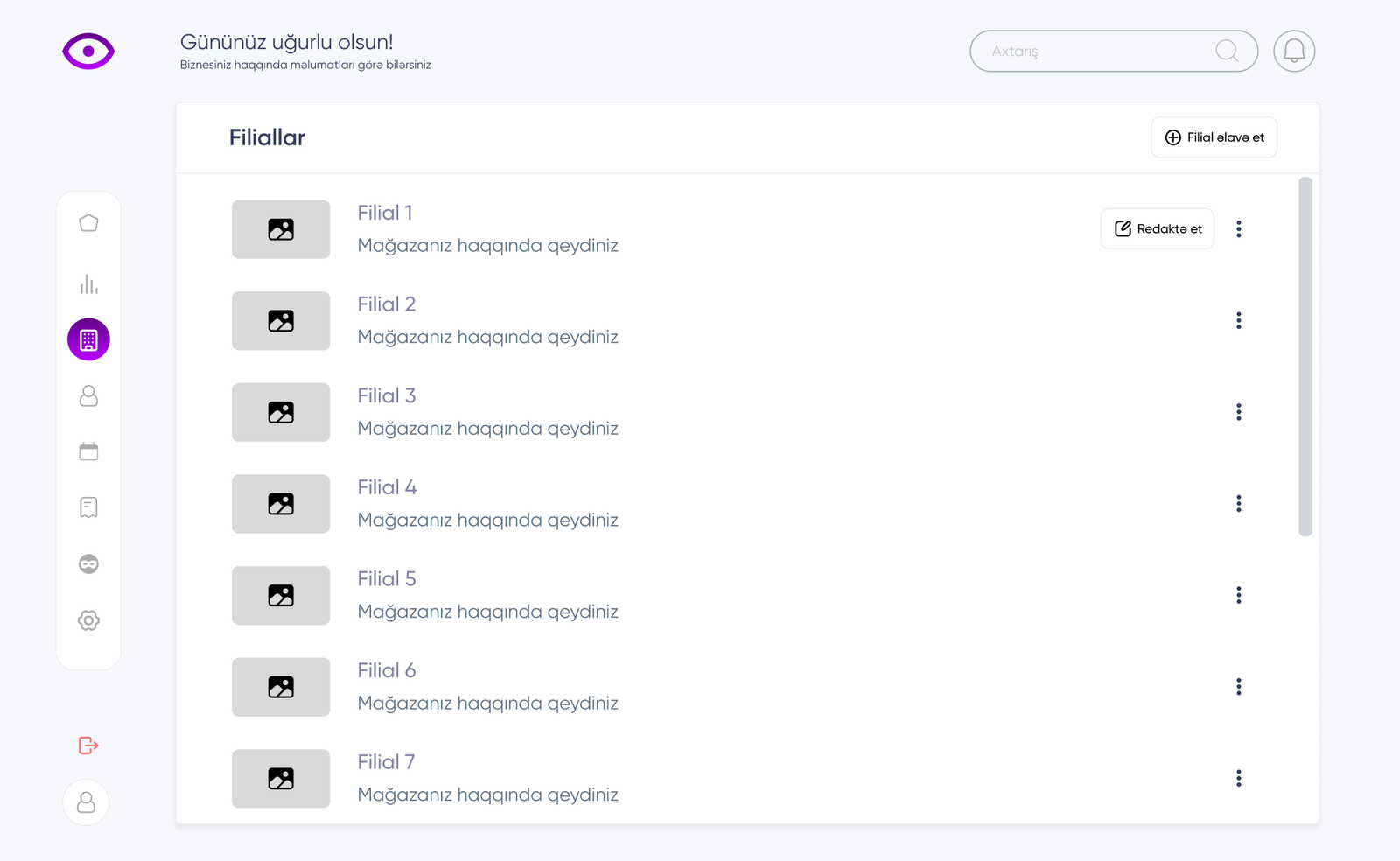Click the Filial 3 image thumbnail
The height and width of the screenshot is (861, 1400).
coord(281,412)
